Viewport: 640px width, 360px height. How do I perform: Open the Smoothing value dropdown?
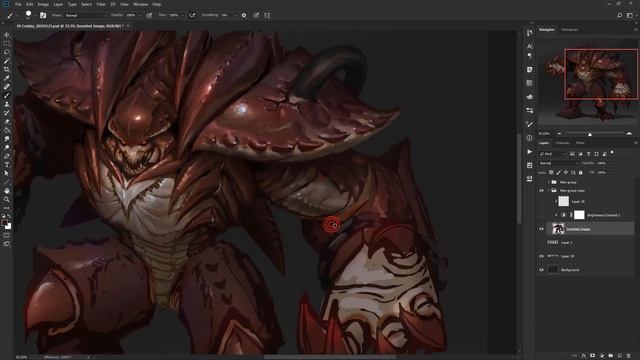point(235,16)
